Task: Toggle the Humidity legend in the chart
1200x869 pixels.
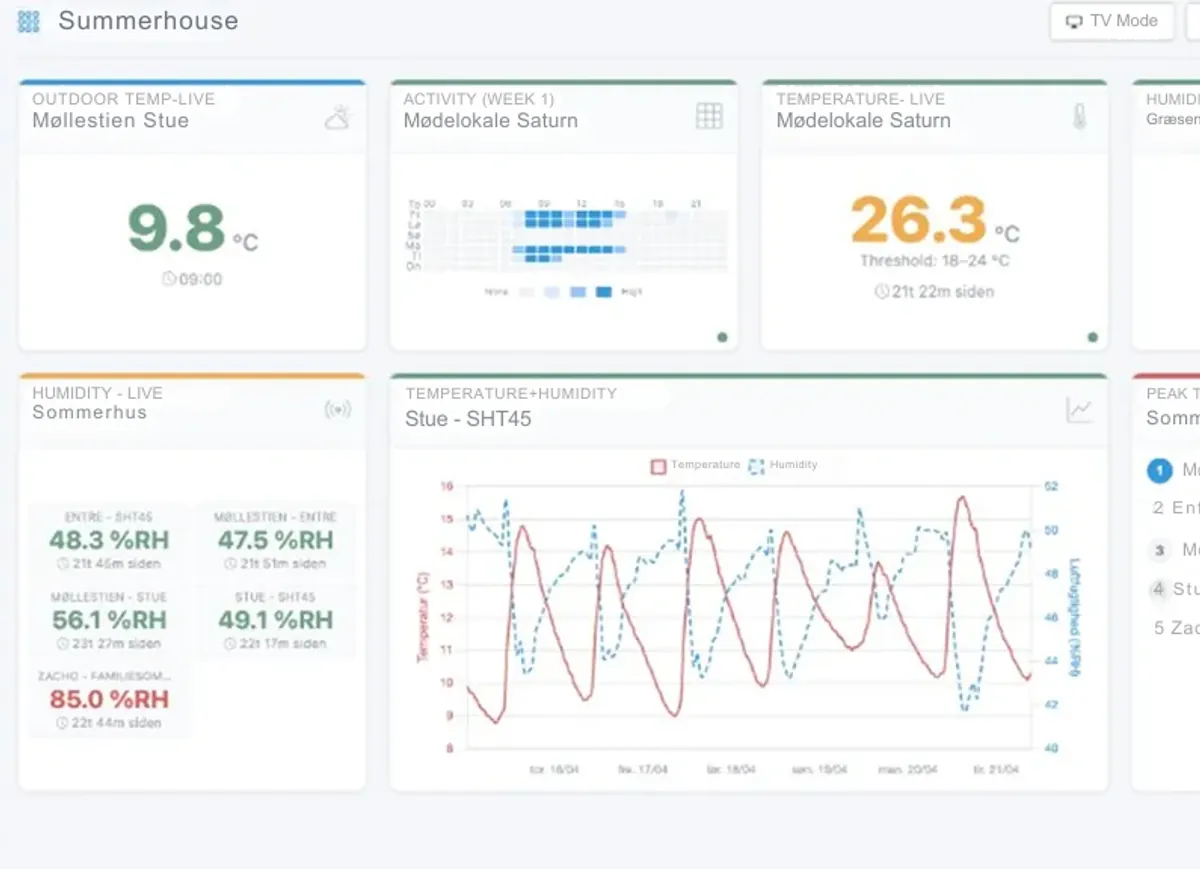Action: tap(783, 465)
